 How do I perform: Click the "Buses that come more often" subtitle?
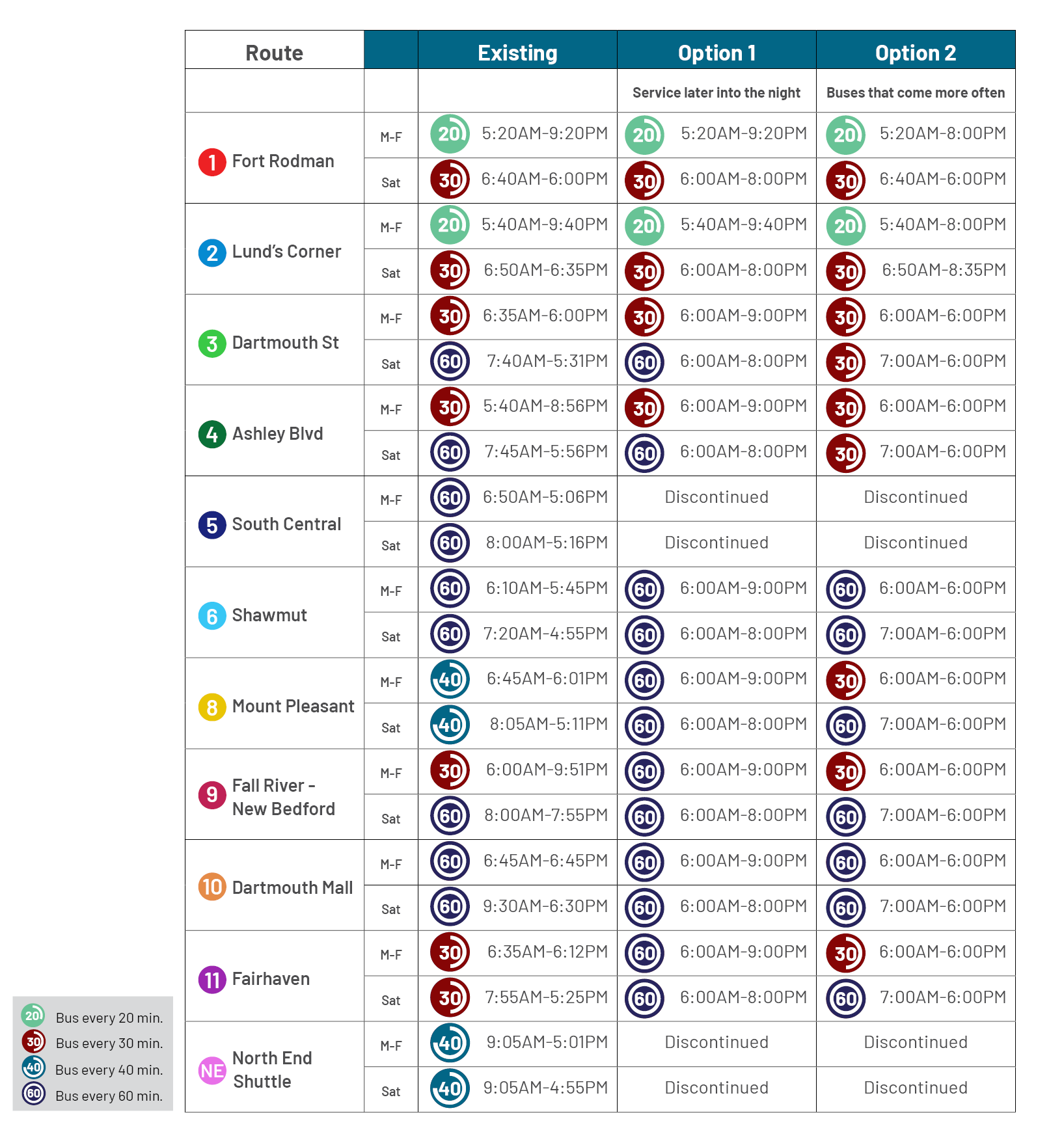point(916,92)
